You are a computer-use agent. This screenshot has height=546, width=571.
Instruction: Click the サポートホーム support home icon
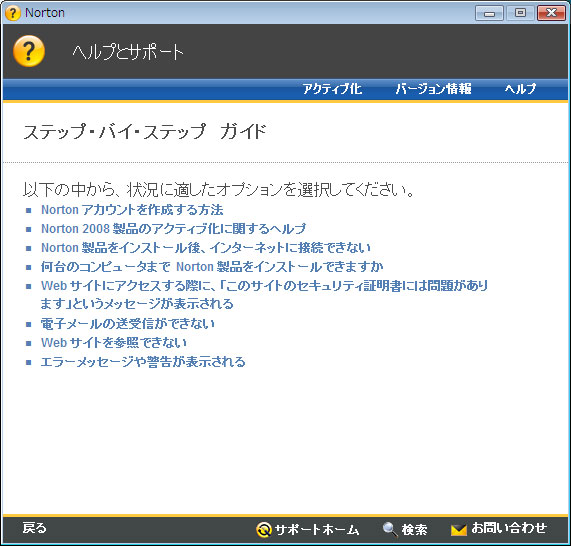point(264,529)
